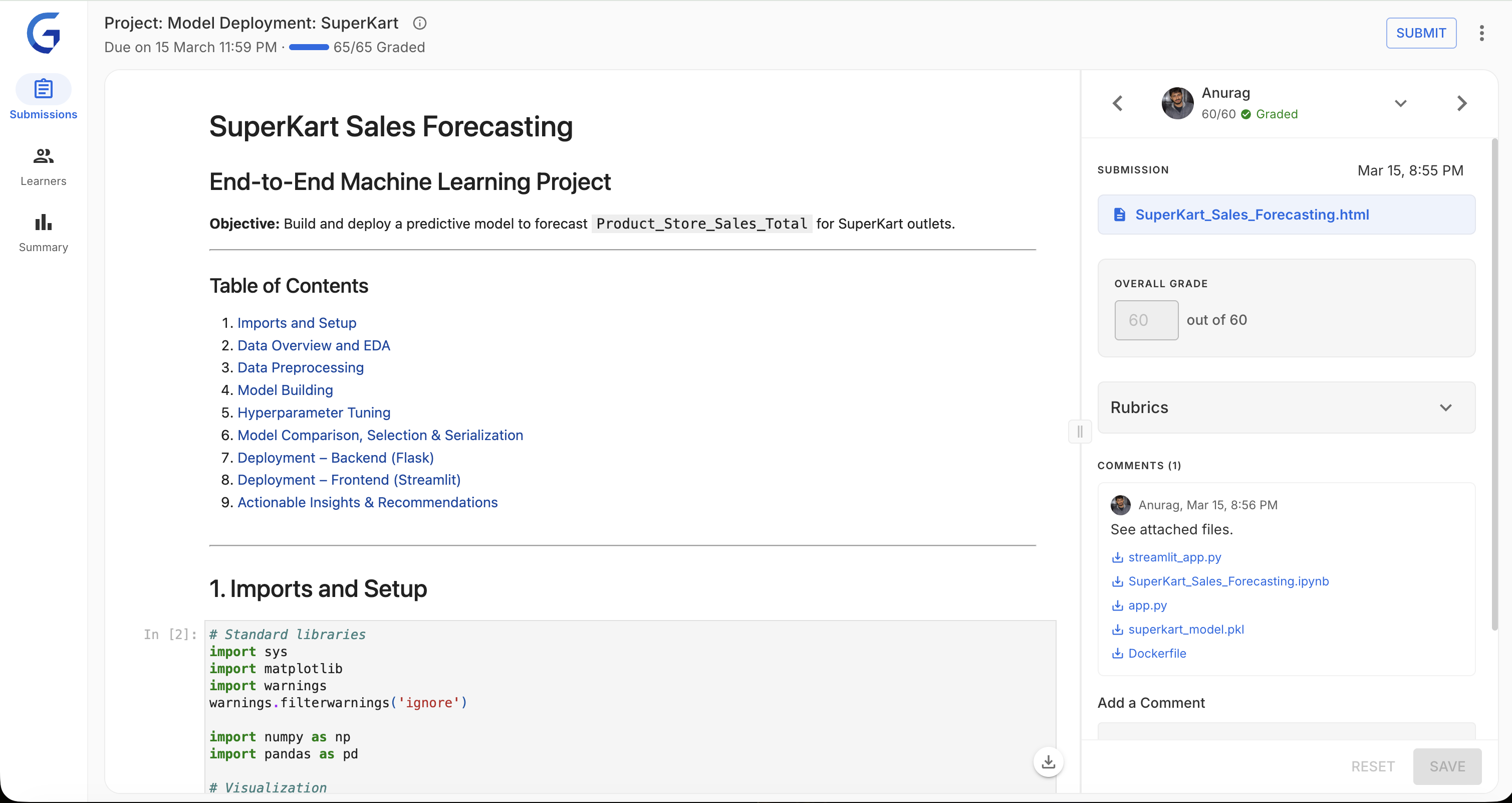Open SuperKart_Sales_Forecasting.html submission file

click(1286, 215)
